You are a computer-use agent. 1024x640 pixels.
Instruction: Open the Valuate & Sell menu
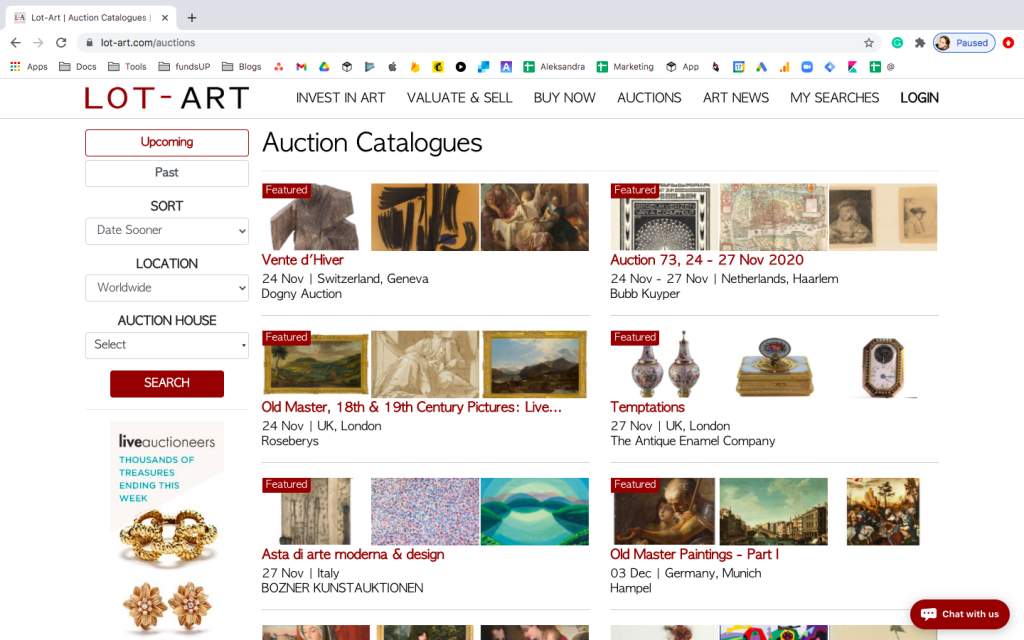(459, 98)
